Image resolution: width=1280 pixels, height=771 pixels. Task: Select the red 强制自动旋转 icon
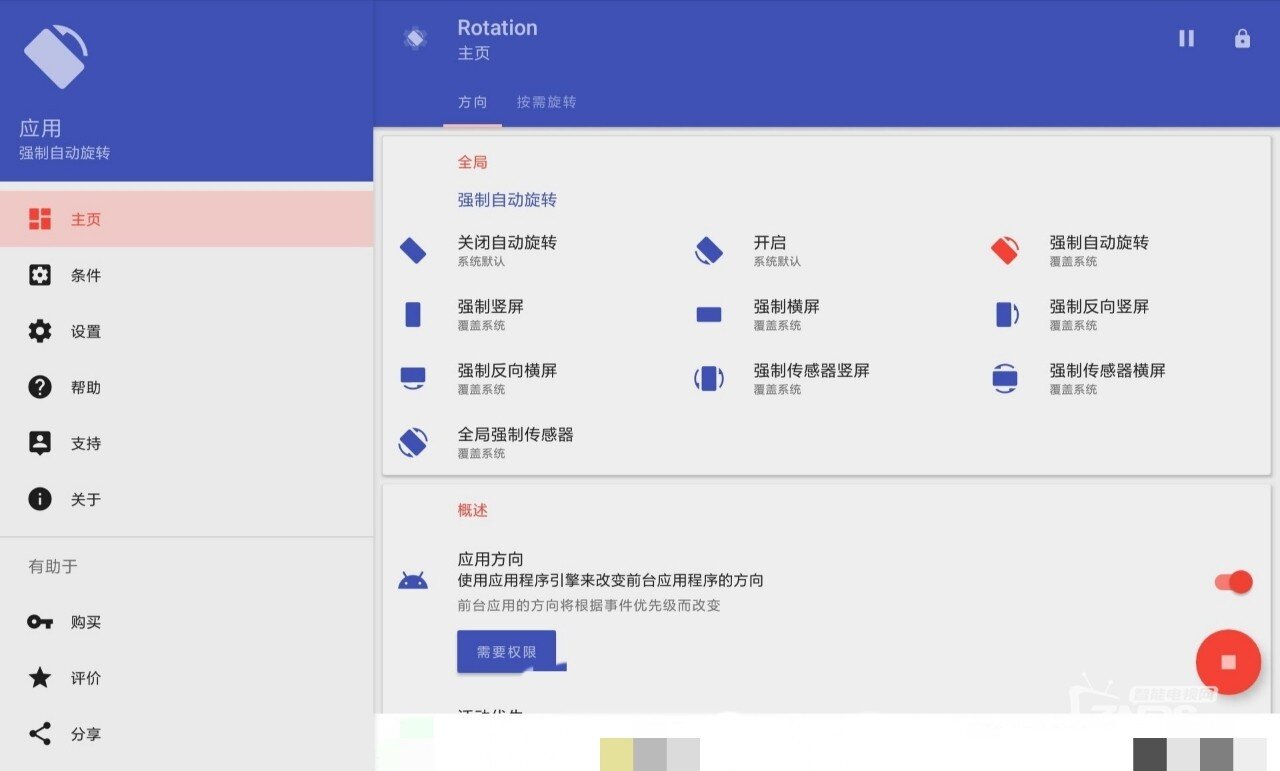1005,250
